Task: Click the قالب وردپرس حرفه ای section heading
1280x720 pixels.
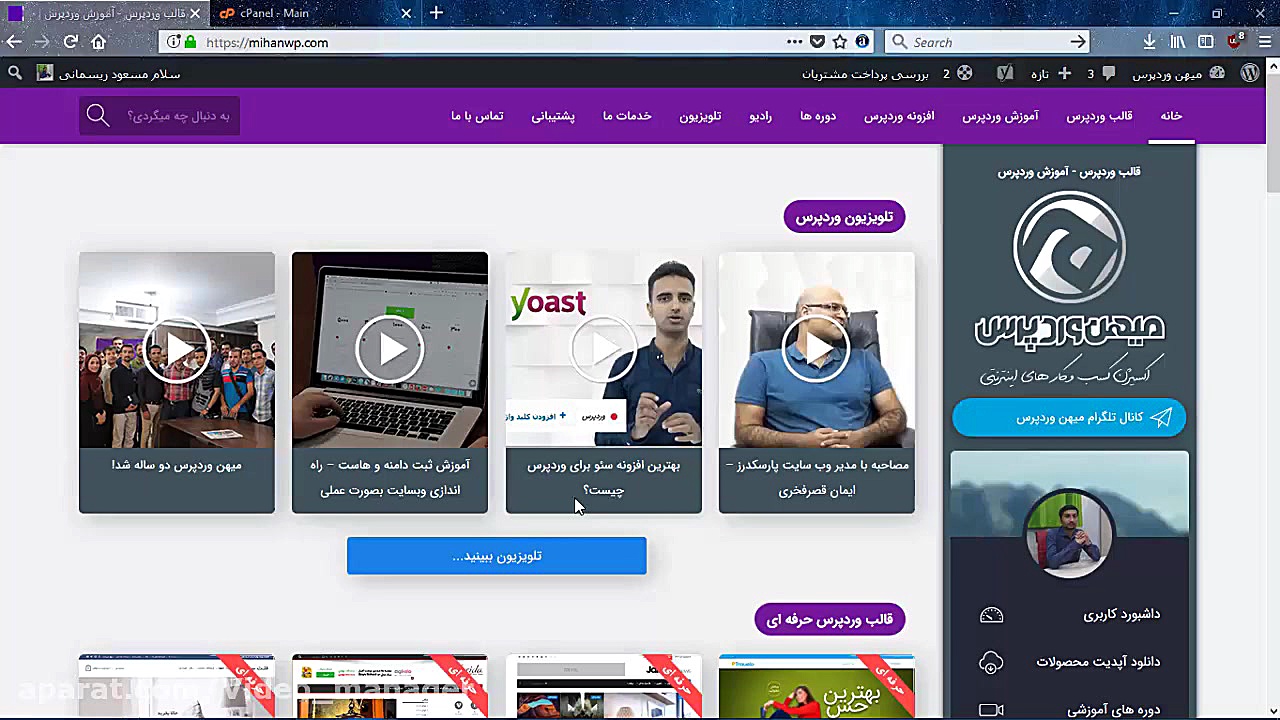Action: [830, 620]
